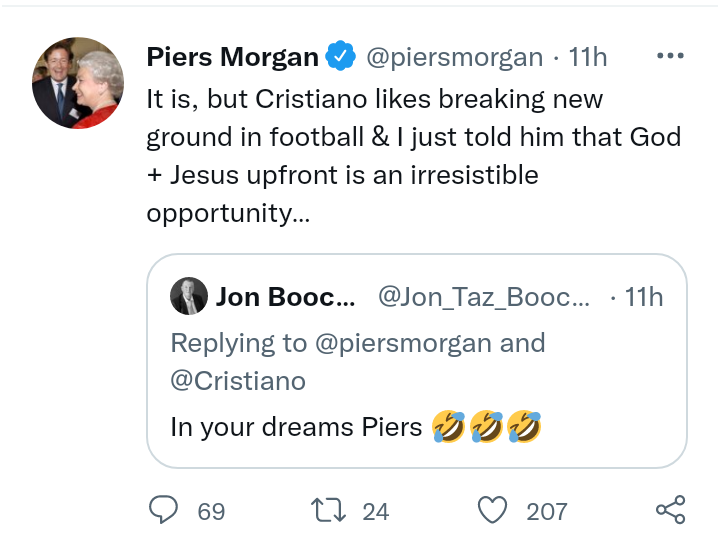Click the quoted tweet's 11h timestamp
720x546 pixels.
pos(643,297)
